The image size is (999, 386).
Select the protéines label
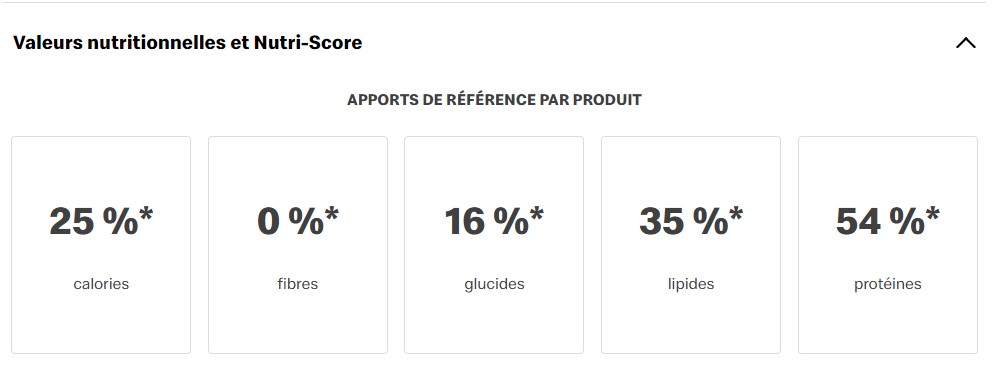click(x=888, y=284)
